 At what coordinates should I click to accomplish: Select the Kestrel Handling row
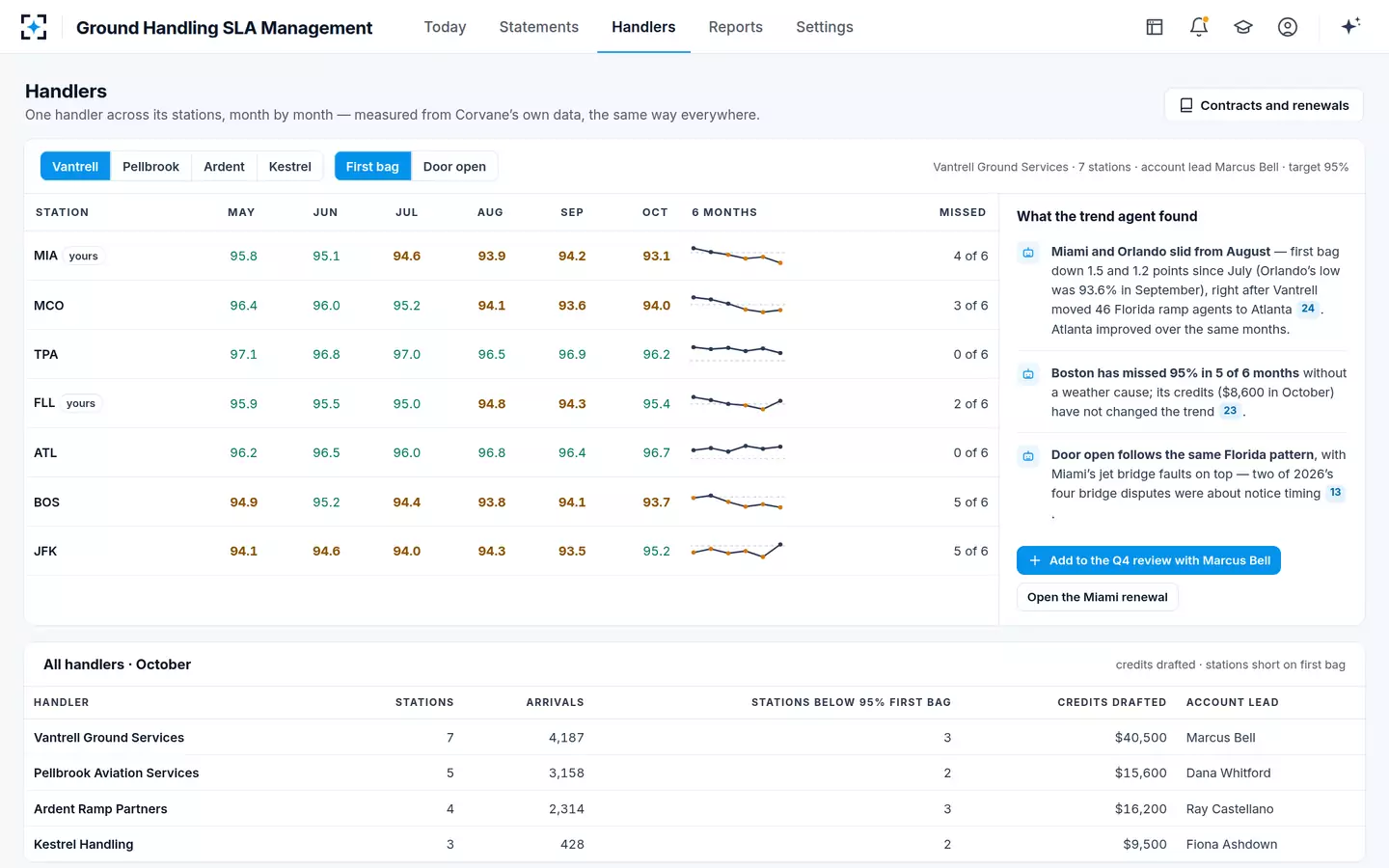[694, 844]
